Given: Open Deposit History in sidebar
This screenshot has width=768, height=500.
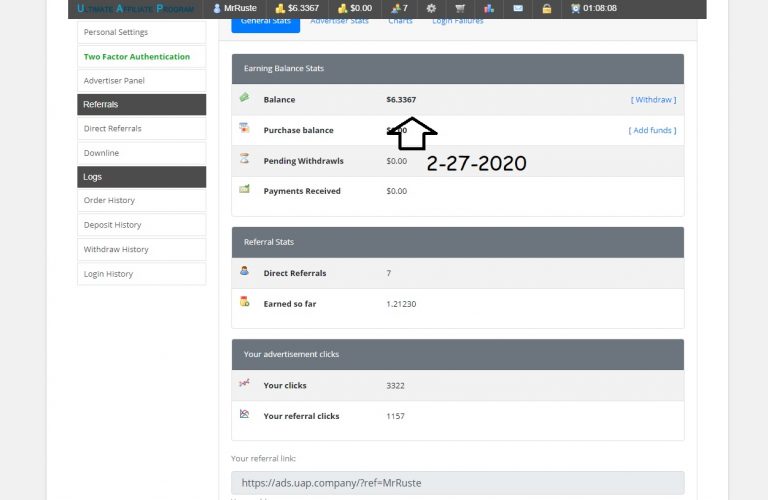Looking at the screenshot, I should click(x=142, y=225).
